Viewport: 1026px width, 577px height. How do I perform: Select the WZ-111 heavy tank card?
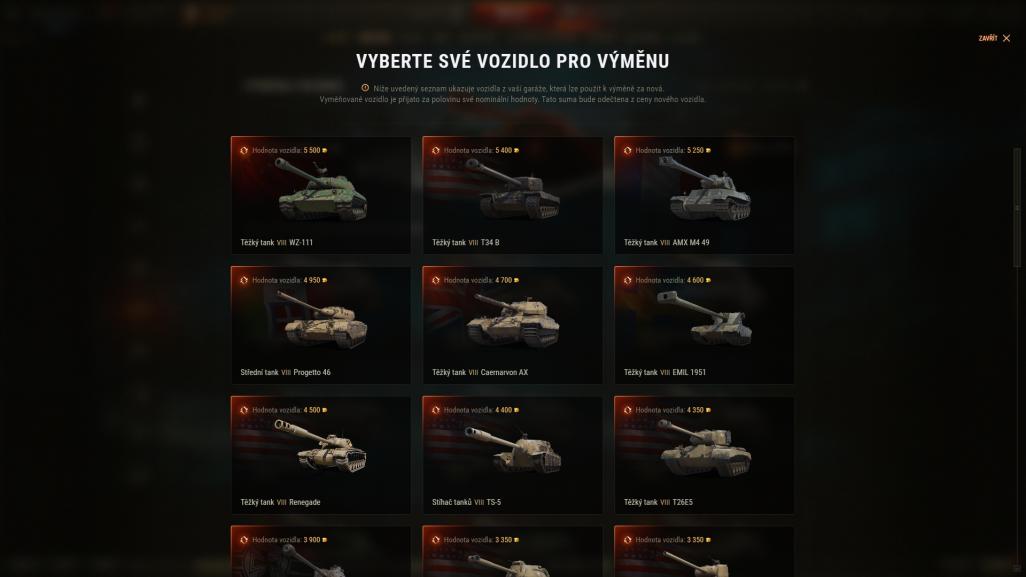click(x=321, y=195)
